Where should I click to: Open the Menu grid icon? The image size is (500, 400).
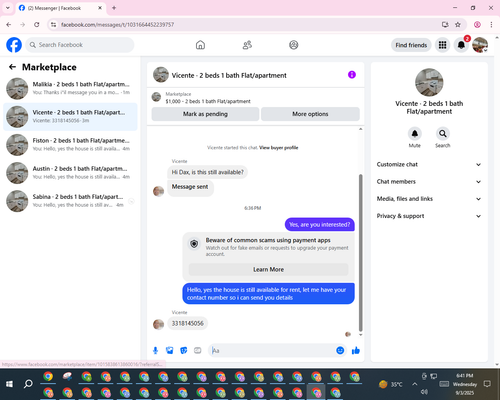coord(442,45)
